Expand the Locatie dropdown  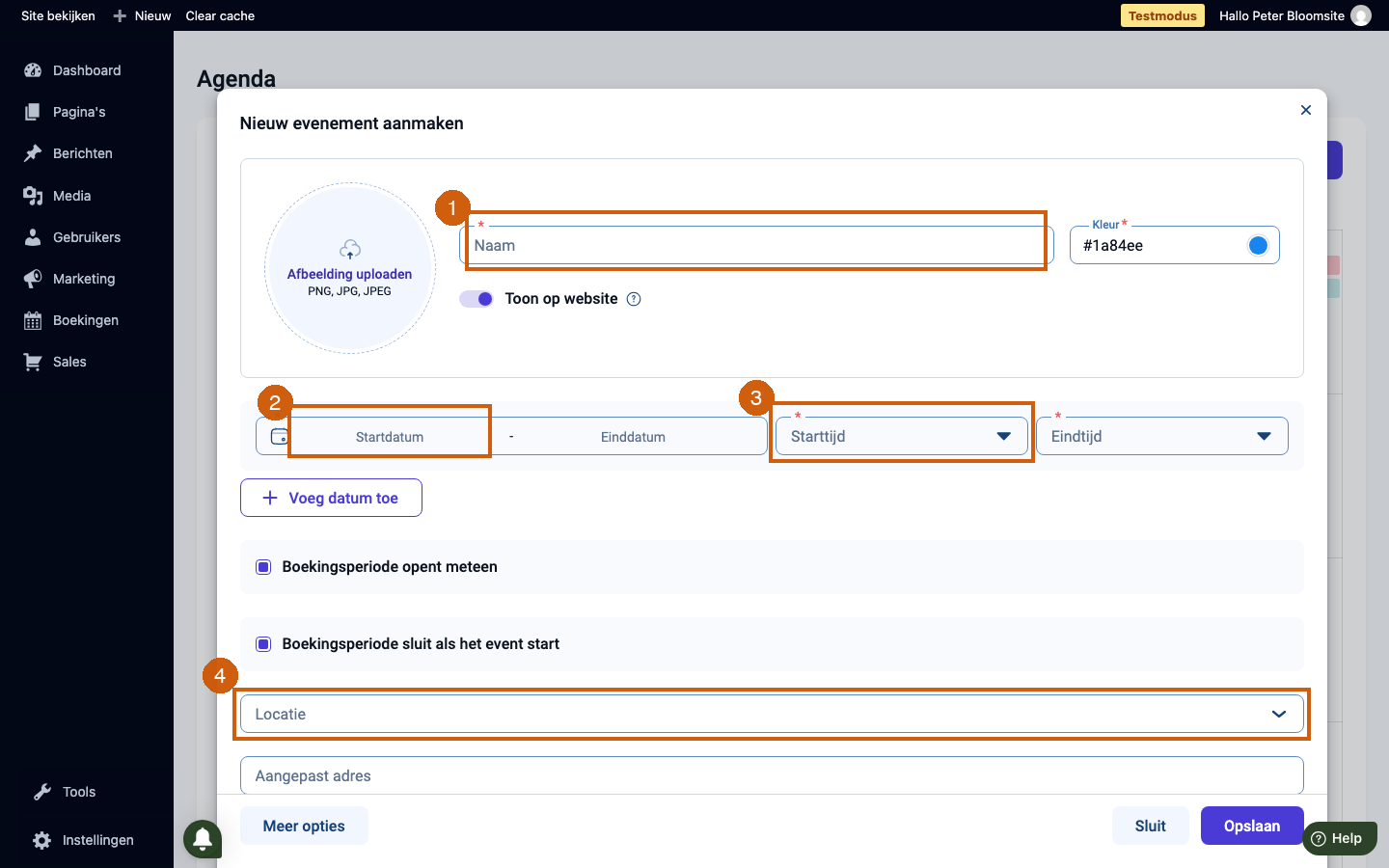coord(772,715)
